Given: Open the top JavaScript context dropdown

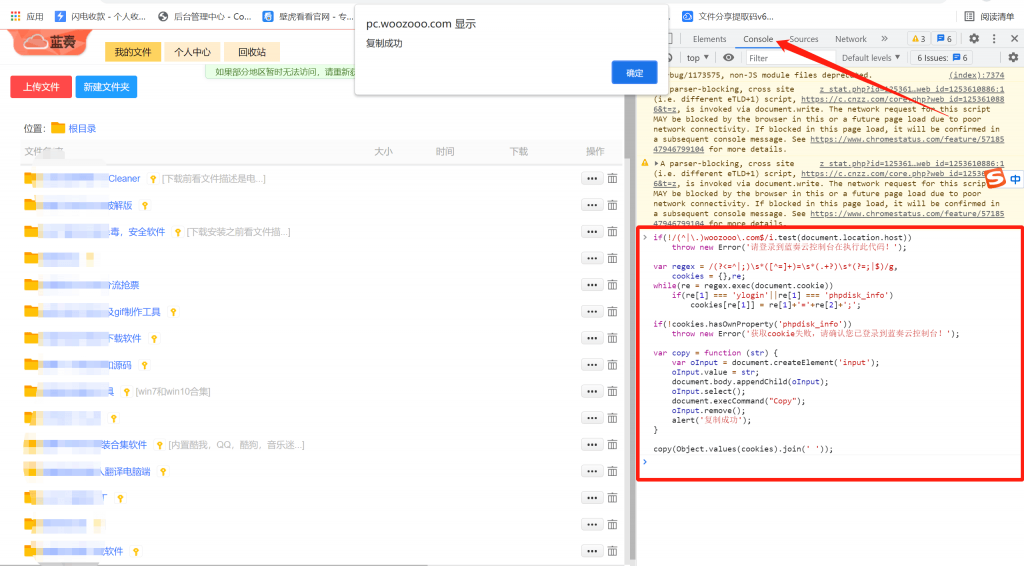Looking at the screenshot, I should 698,58.
